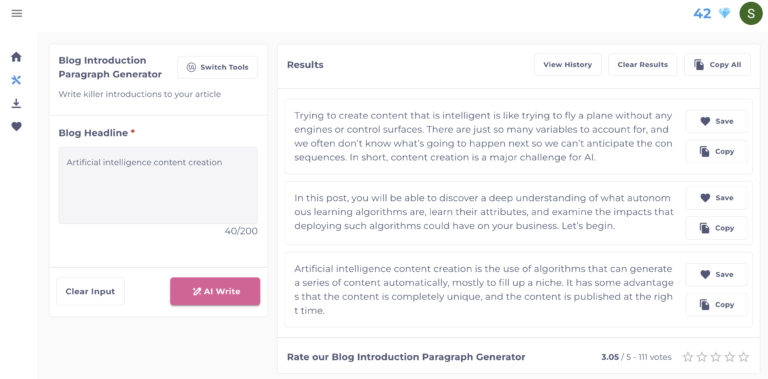Open the favorites heart sidebar icon
Screen dimensions: 768x379
click(x=16, y=126)
